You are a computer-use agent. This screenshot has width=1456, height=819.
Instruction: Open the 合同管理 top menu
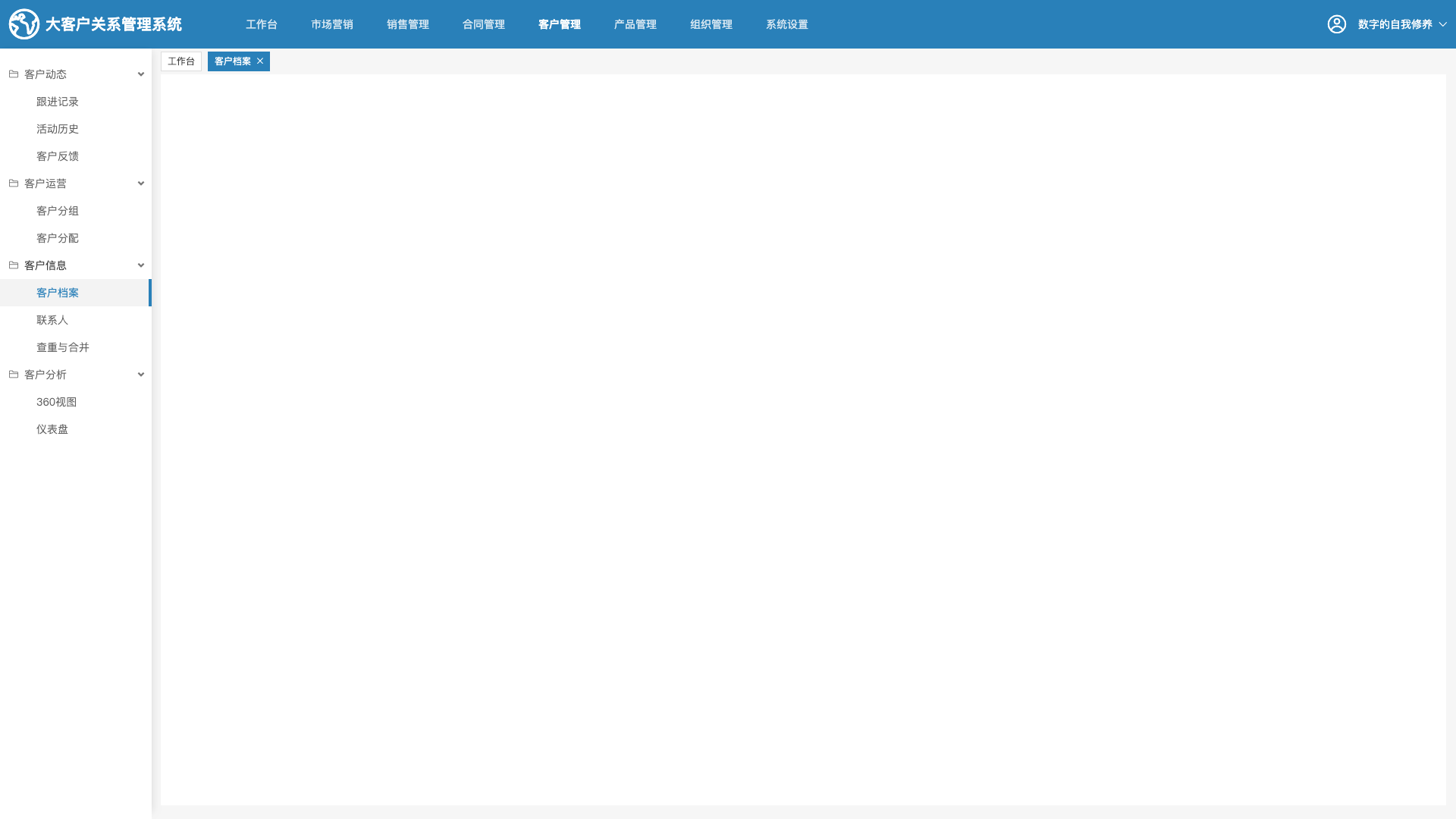pos(484,24)
